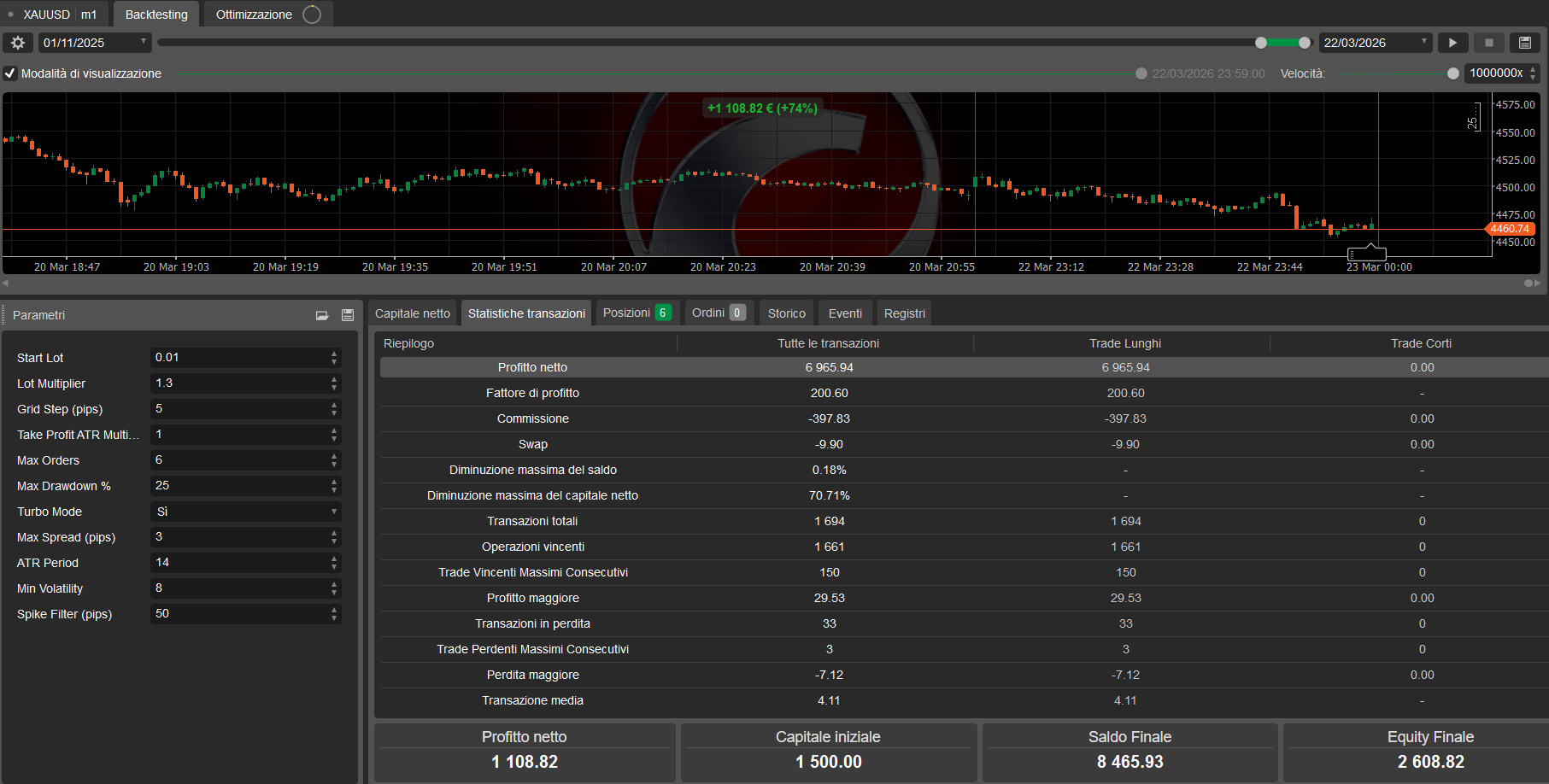Expand the Turbo Mode dropdown

tap(333, 512)
